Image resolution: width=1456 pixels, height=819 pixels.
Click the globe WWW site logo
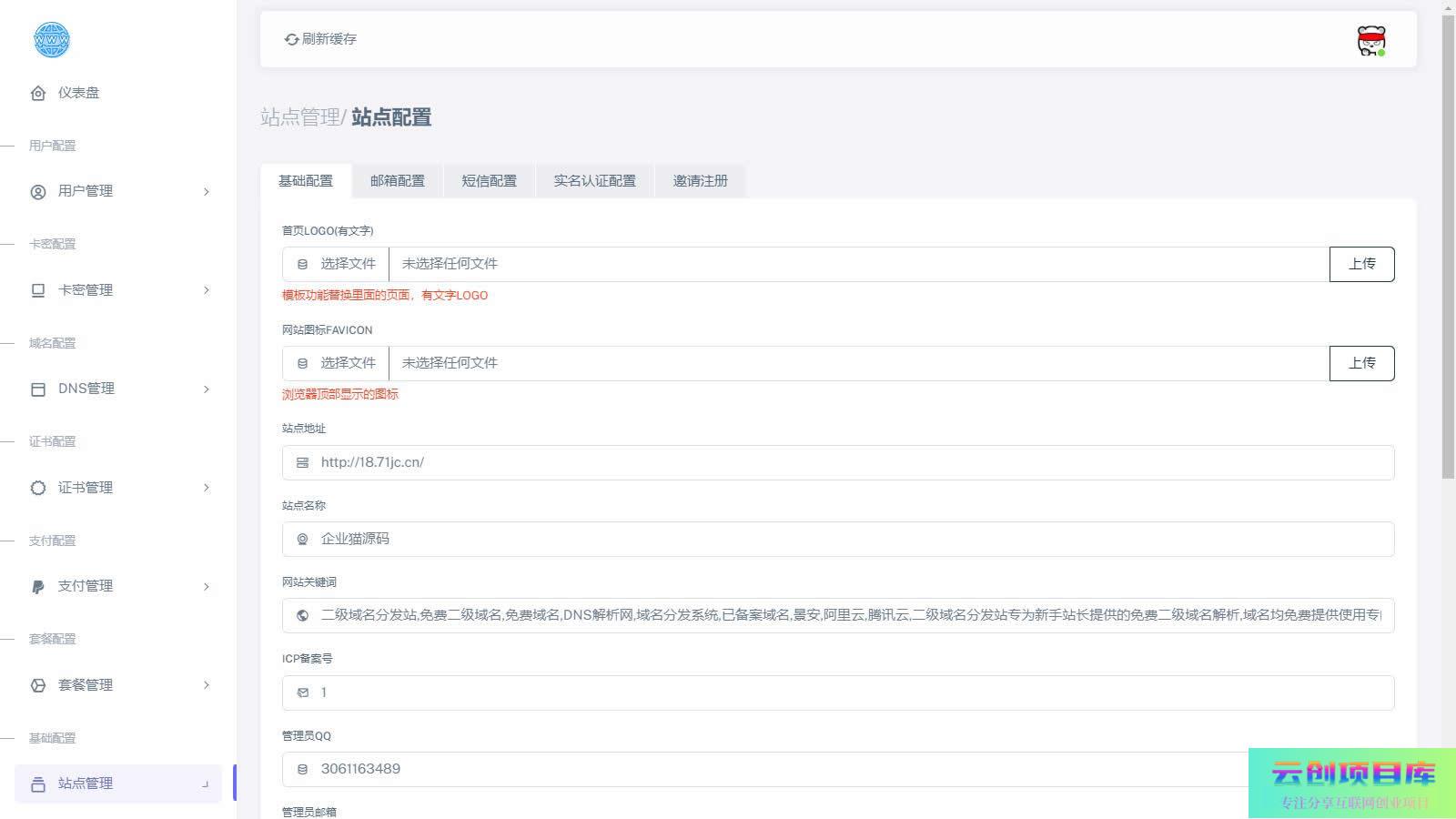52,40
